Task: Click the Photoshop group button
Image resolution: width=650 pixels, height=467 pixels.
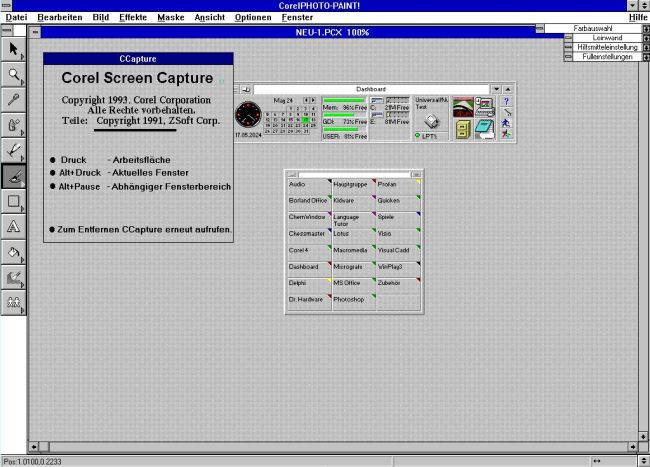Action: point(354,302)
